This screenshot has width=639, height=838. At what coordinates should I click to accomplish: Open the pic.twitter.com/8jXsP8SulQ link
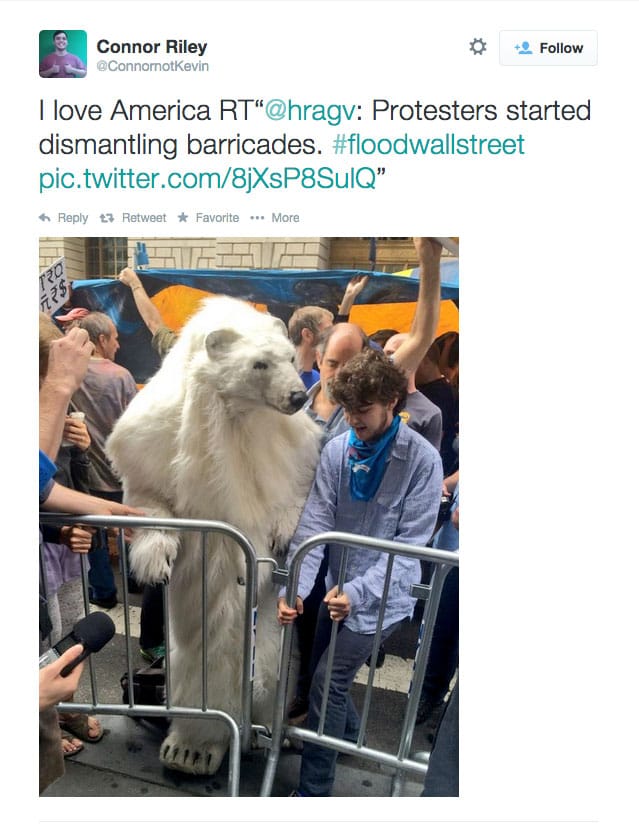[207, 178]
